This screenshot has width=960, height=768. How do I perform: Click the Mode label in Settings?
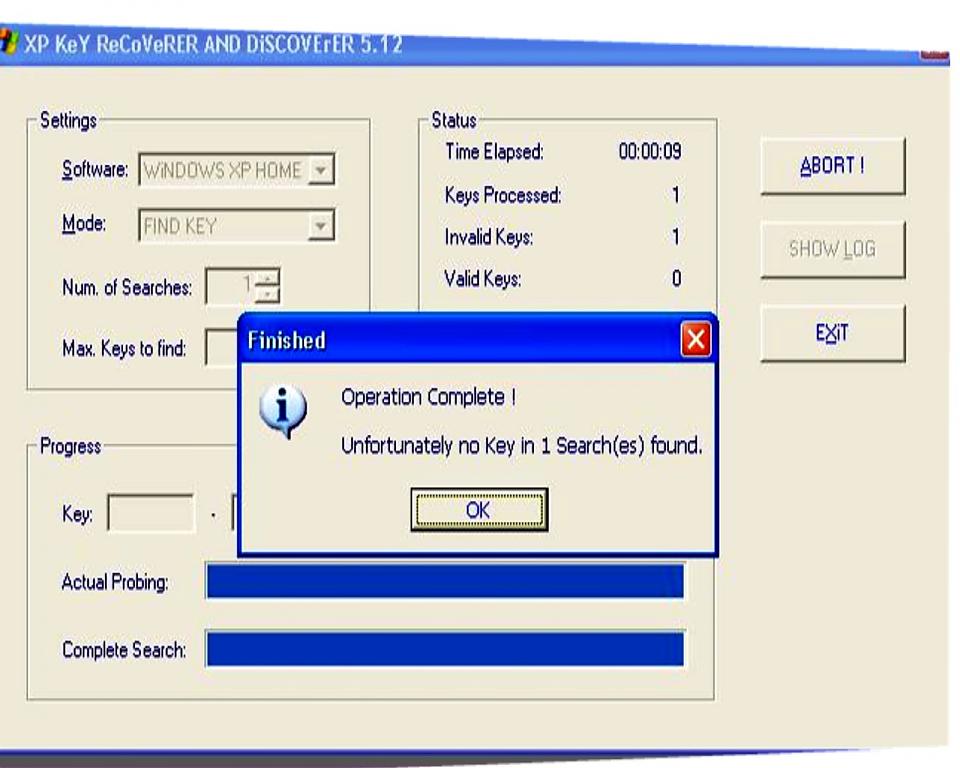(84, 224)
